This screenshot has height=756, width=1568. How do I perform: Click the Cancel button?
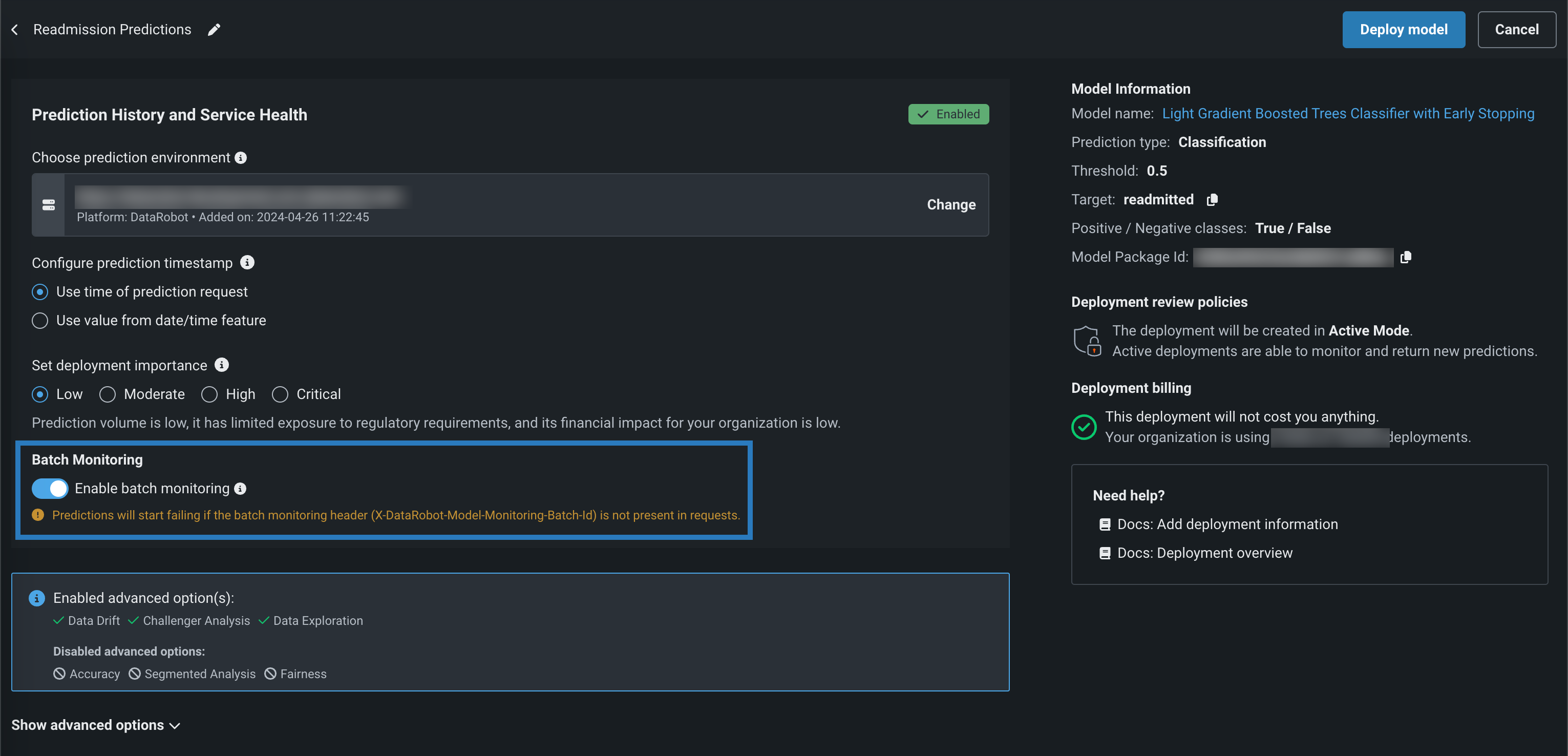(x=1516, y=29)
